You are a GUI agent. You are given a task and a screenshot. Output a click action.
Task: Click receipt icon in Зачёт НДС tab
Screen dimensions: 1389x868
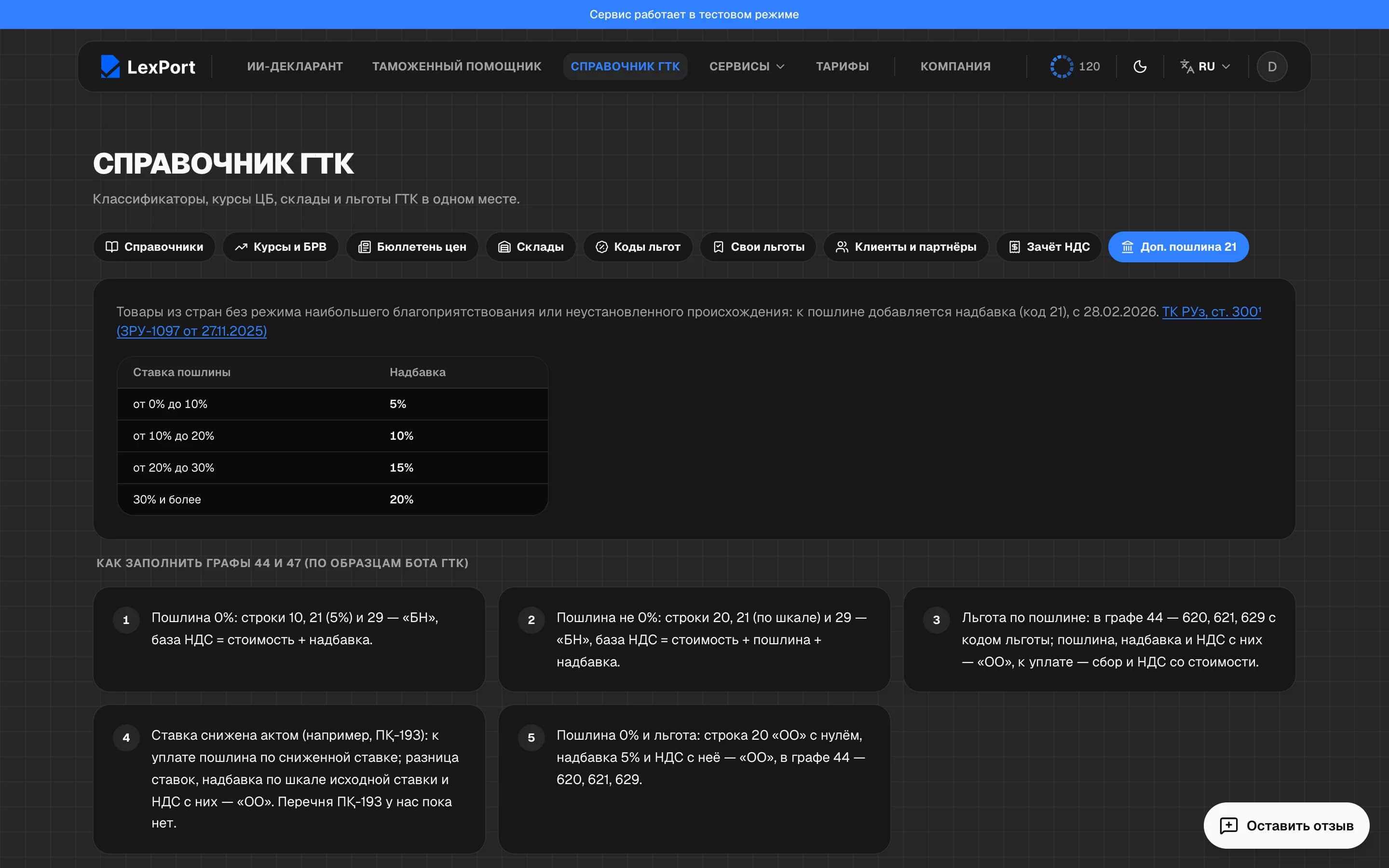pyautogui.click(x=1014, y=247)
